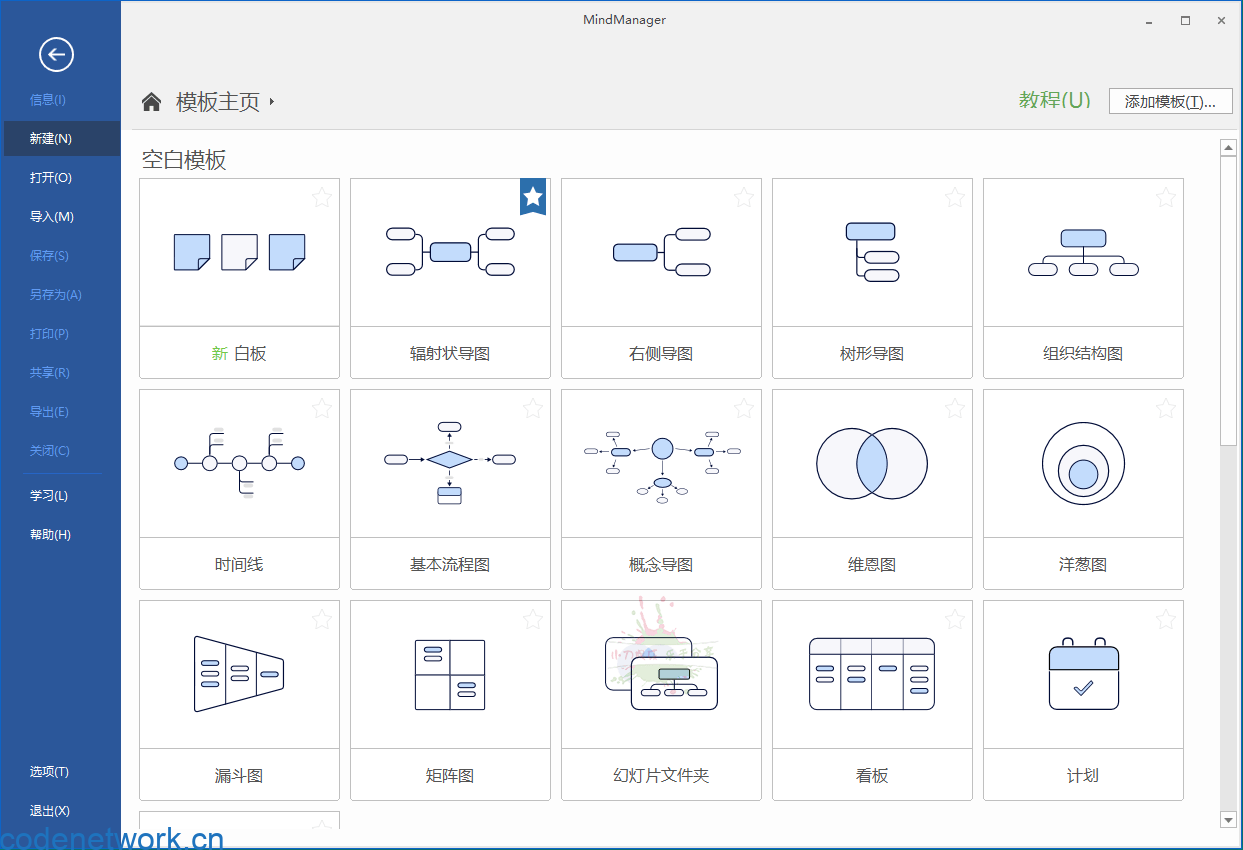This screenshot has height=850, width=1243.
Task: Click the home icon before 模板主页
Action: [150, 100]
